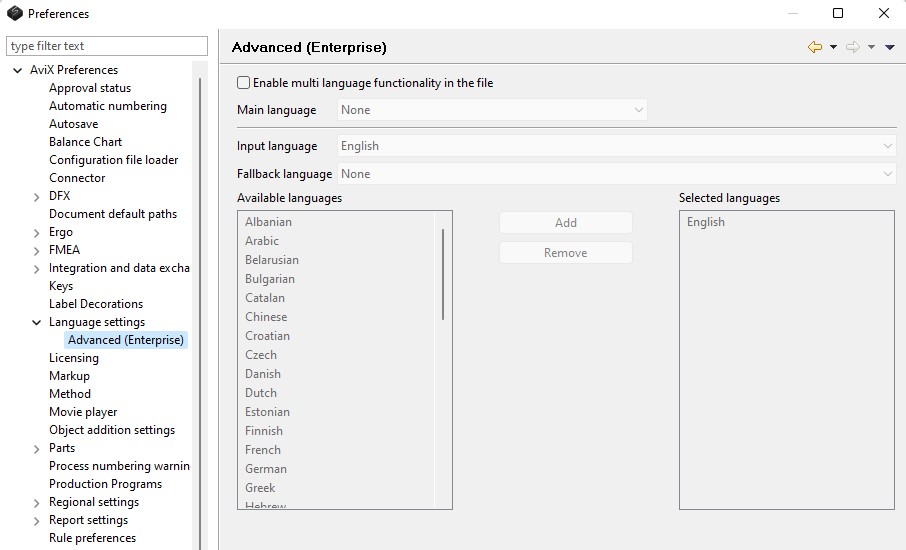Enable multi language functionality checkbox
Image resolution: width=906 pixels, height=550 pixels.
coord(244,83)
